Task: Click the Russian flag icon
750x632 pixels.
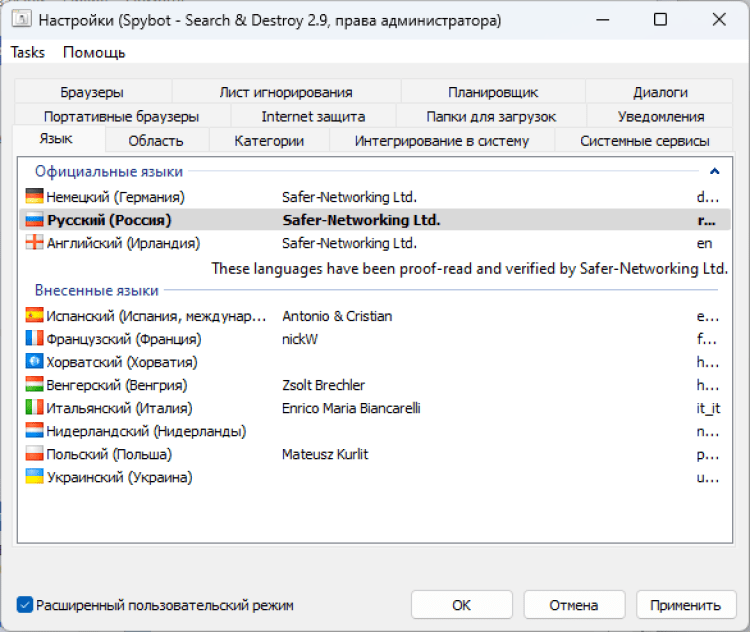Action: coord(34,220)
